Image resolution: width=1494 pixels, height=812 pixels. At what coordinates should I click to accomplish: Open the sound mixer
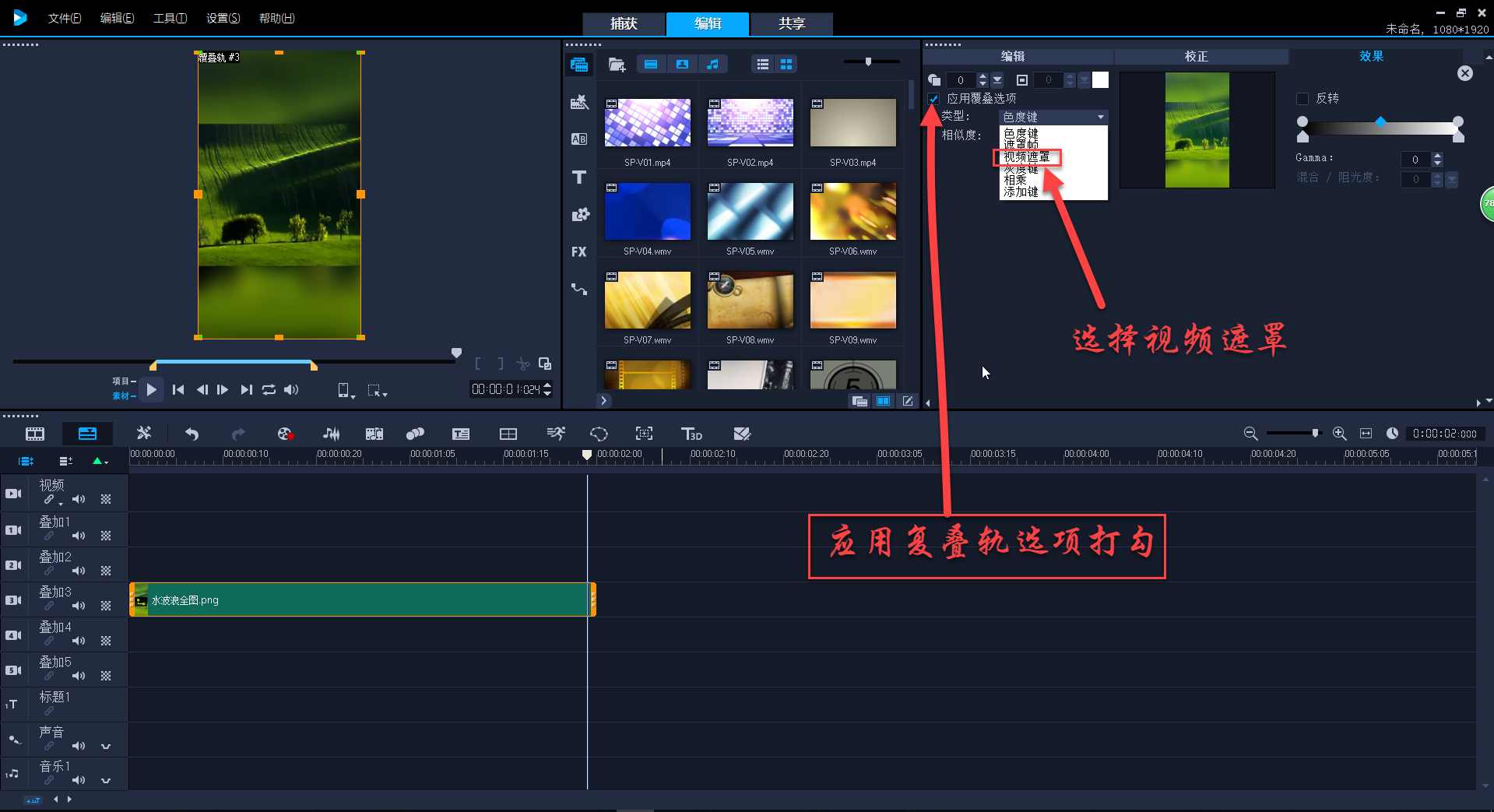coord(332,434)
